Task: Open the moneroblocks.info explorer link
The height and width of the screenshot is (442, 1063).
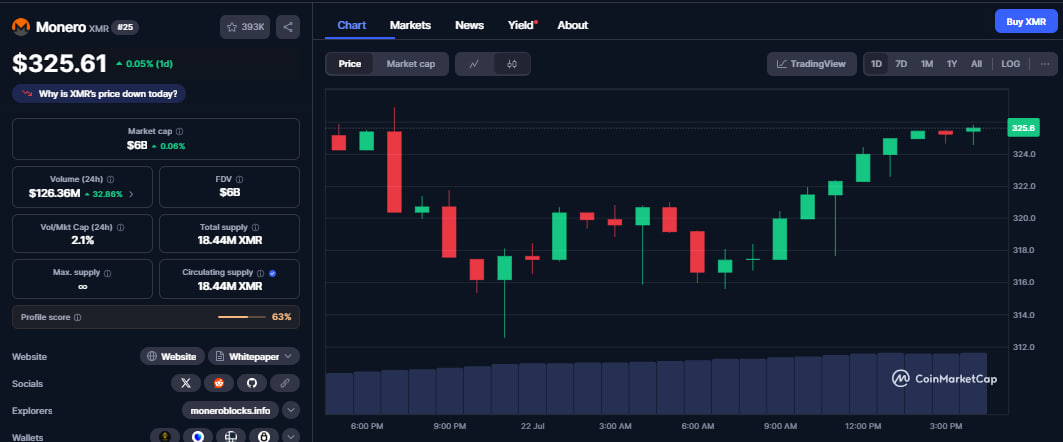Action: click(230, 410)
